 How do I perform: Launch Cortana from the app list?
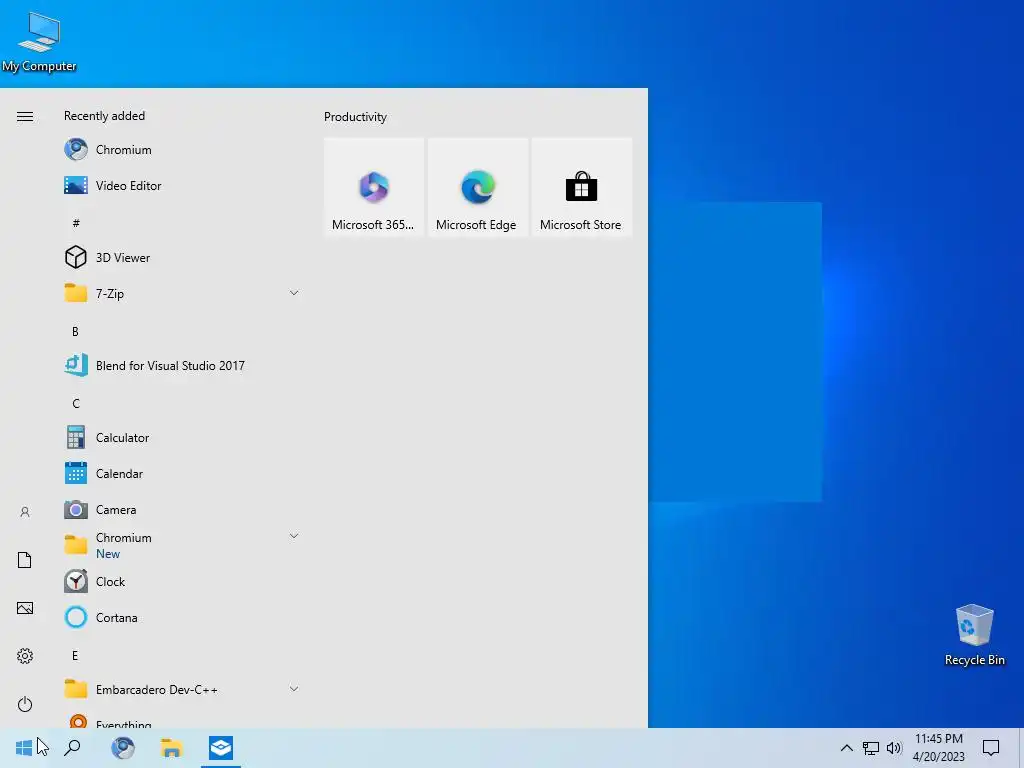pos(182,617)
